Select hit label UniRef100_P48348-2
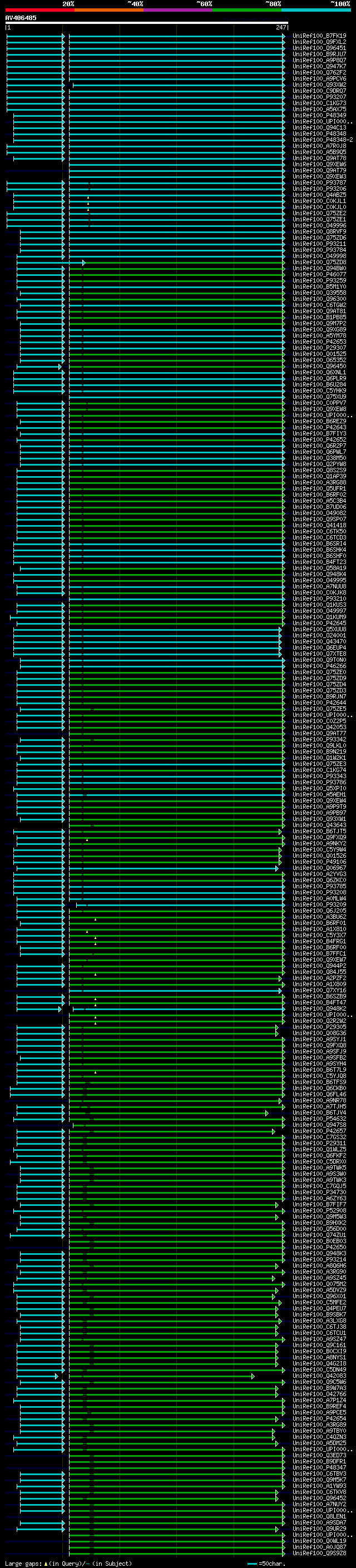 click(x=323, y=140)
